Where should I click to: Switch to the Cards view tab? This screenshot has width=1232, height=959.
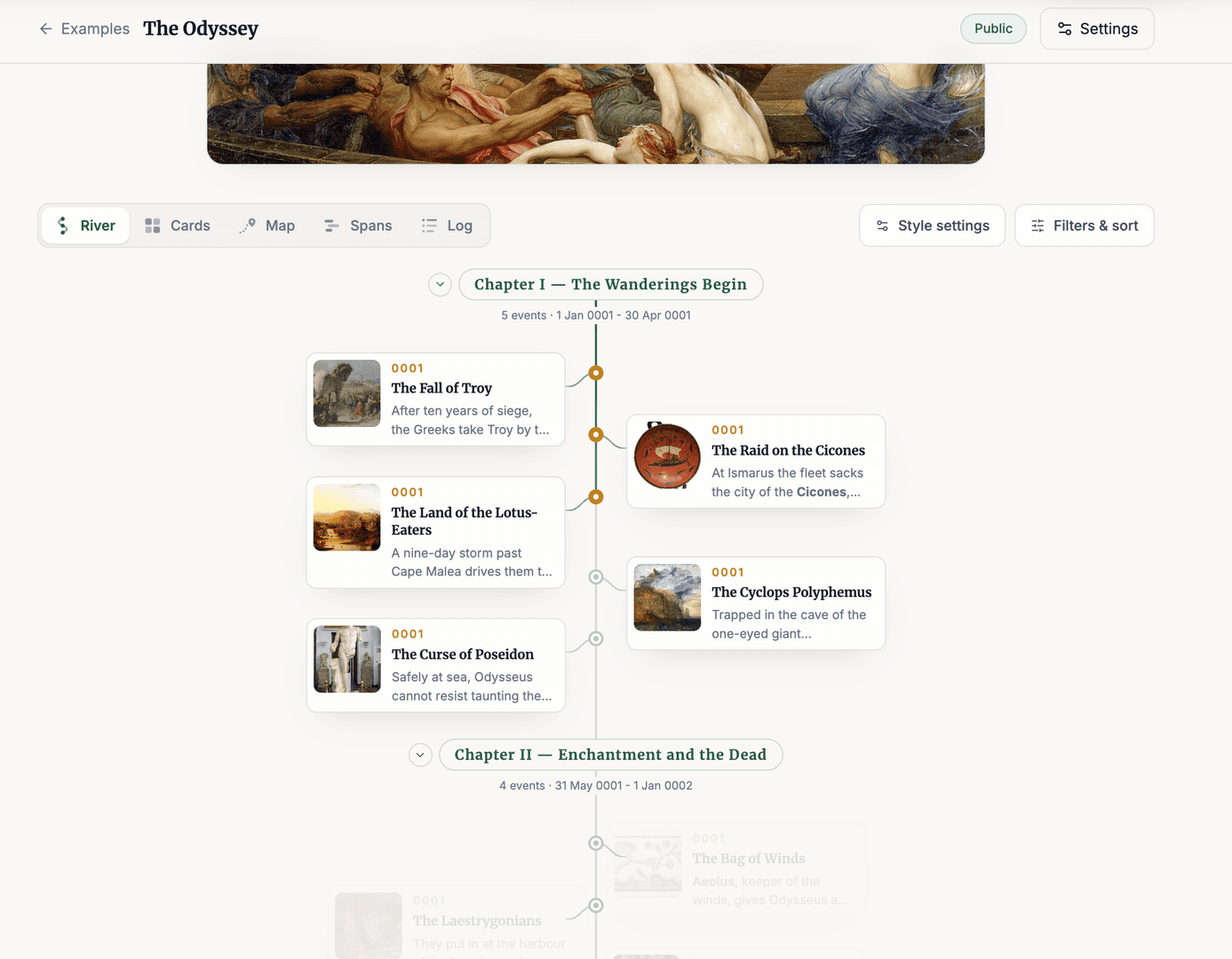coord(178,226)
